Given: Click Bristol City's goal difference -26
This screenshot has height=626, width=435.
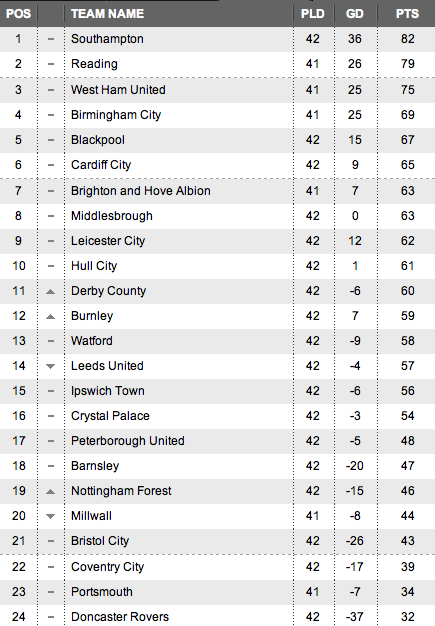Looking at the screenshot, I should (355, 541).
